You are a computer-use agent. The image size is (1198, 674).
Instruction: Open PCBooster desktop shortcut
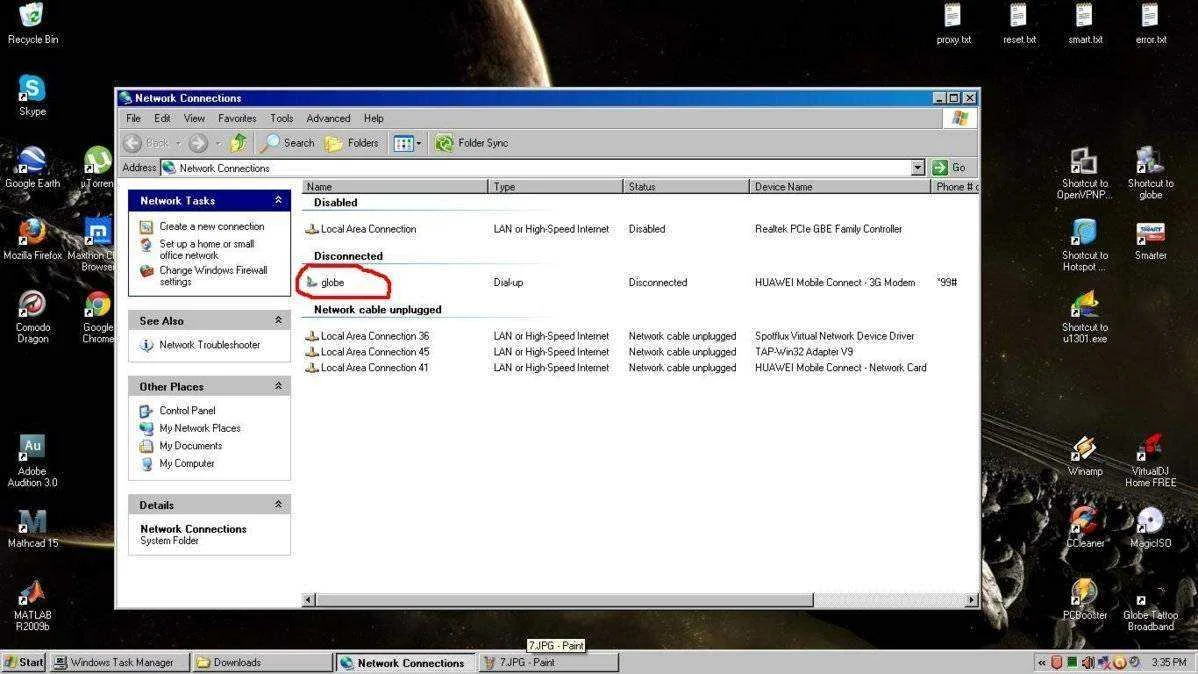tap(1084, 599)
